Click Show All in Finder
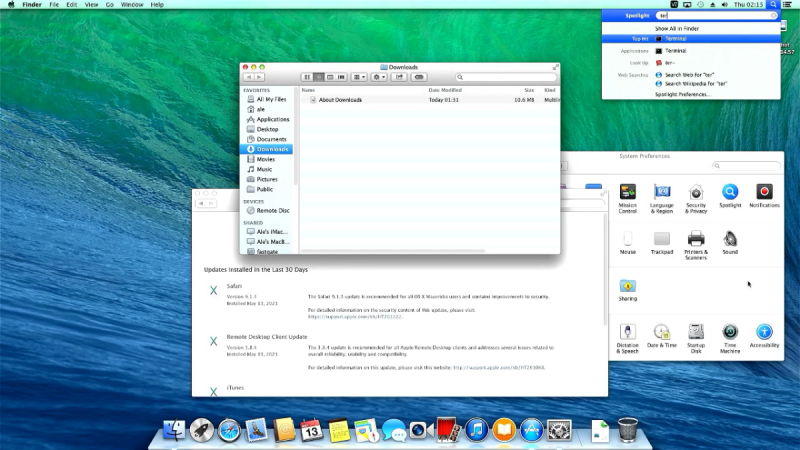This screenshot has width=800, height=450. (x=677, y=28)
